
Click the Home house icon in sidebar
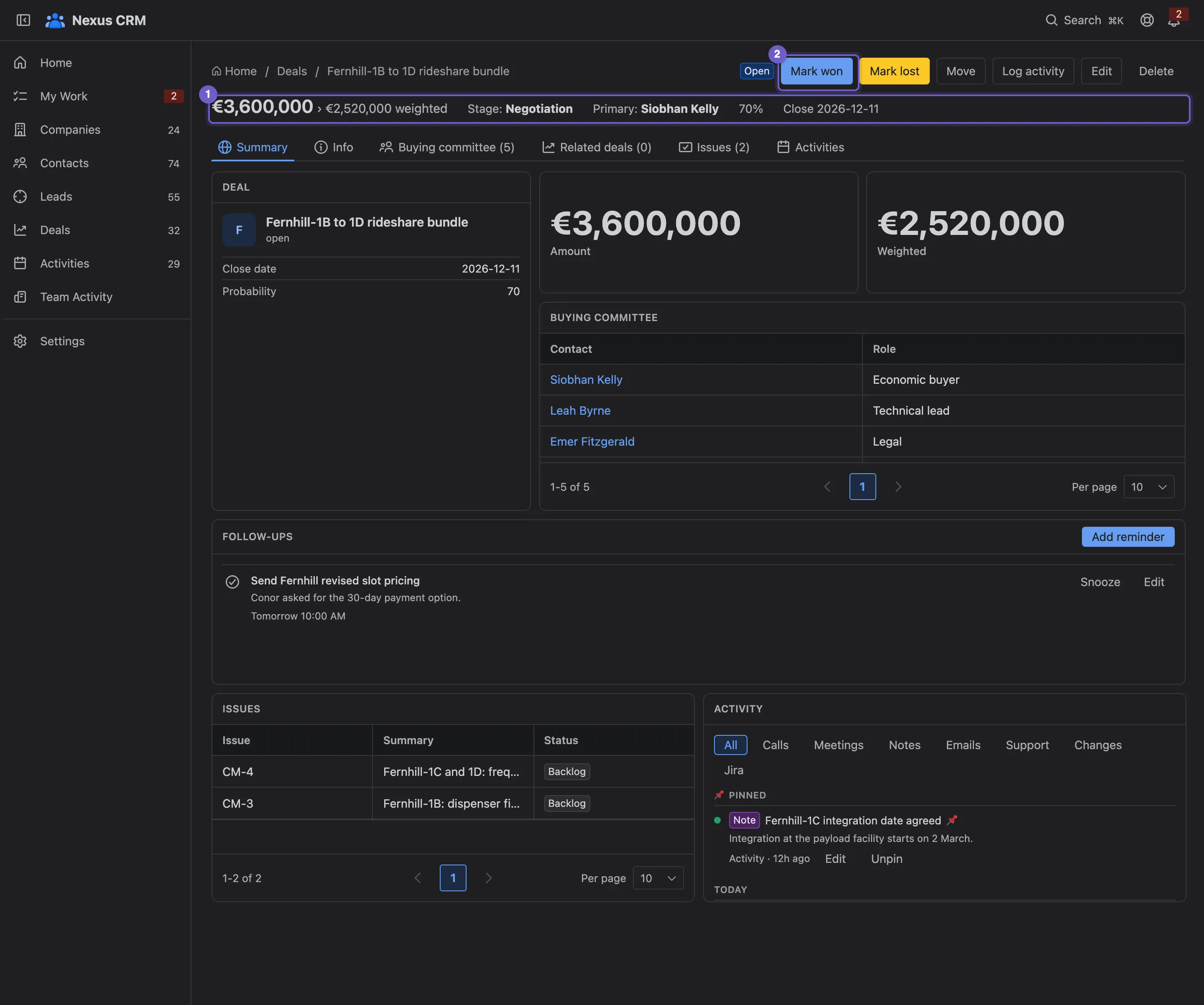[20, 62]
